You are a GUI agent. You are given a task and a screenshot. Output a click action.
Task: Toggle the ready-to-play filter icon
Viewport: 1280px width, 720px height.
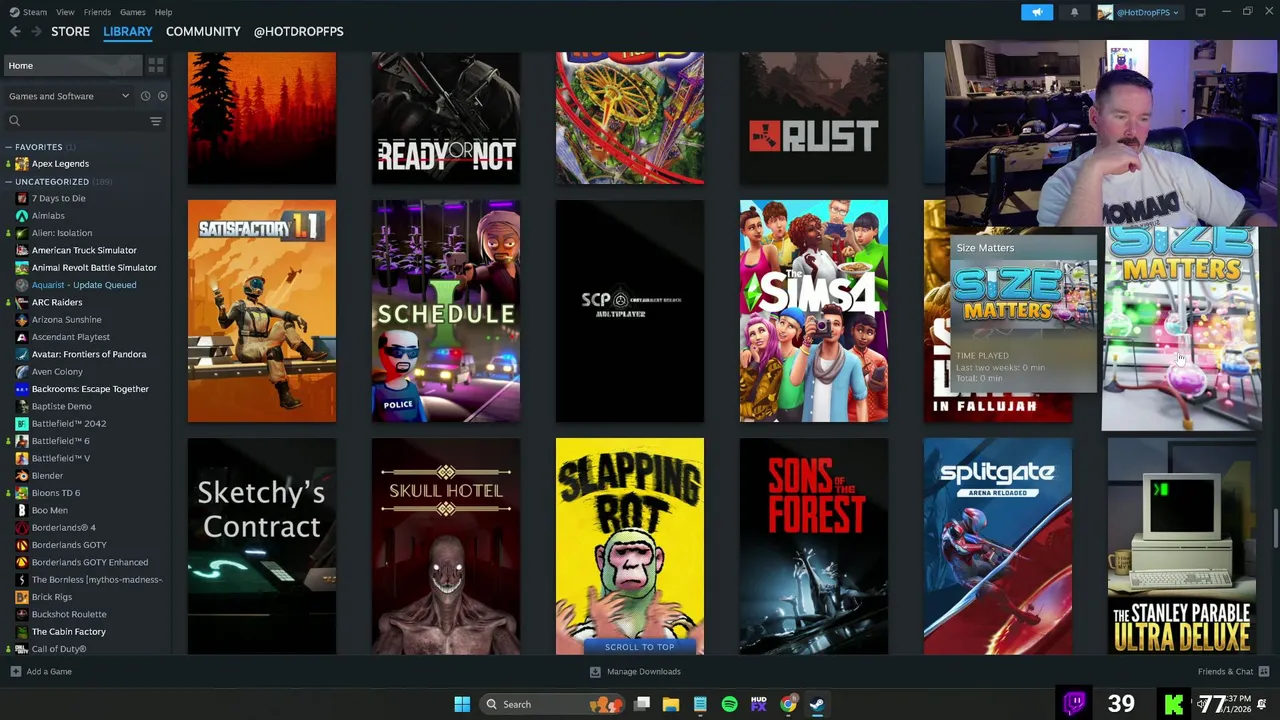click(x=162, y=96)
